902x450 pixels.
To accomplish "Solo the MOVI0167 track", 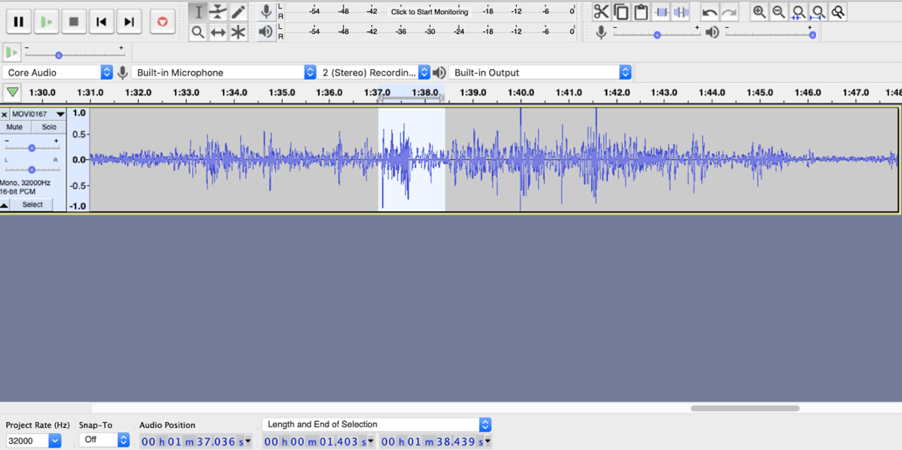I will pyautogui.click(x=49, y=128).
